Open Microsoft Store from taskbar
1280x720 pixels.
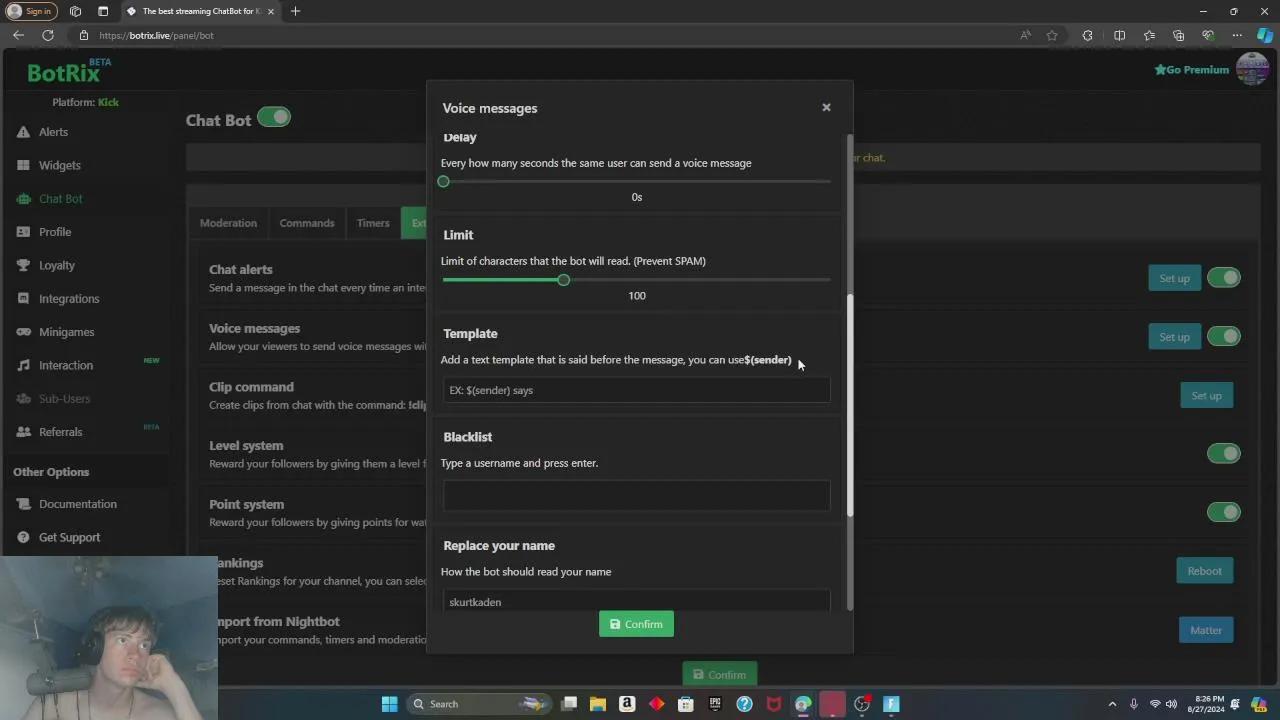686,704
